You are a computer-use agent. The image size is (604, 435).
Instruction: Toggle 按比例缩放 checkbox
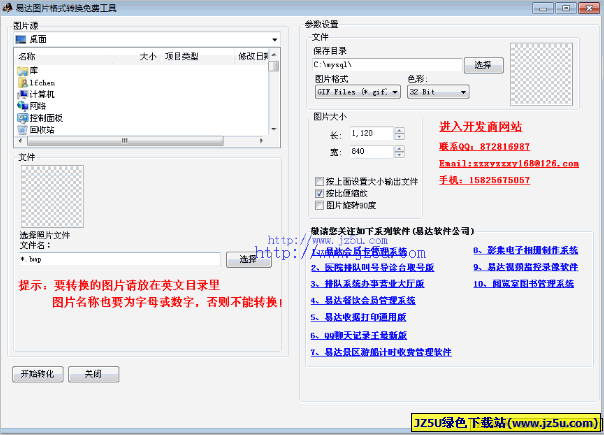coord(319,193)
